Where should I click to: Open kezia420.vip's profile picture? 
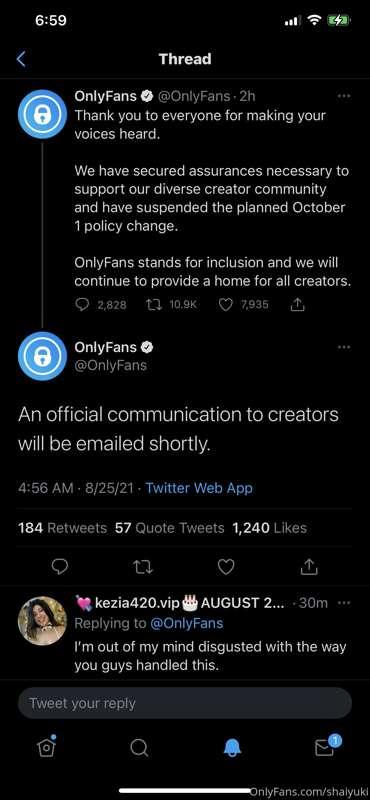click(x=42, y=621)
